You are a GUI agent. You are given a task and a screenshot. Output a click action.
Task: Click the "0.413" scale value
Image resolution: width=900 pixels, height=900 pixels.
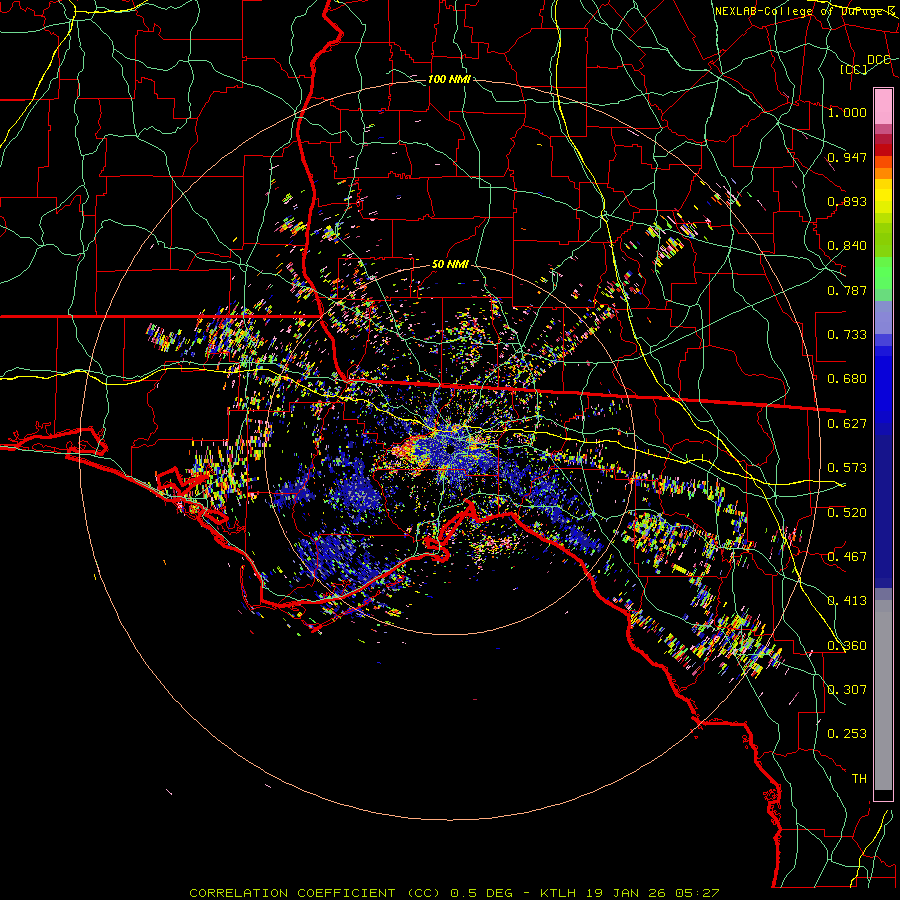pyautogui.click(x=847, y=601)
